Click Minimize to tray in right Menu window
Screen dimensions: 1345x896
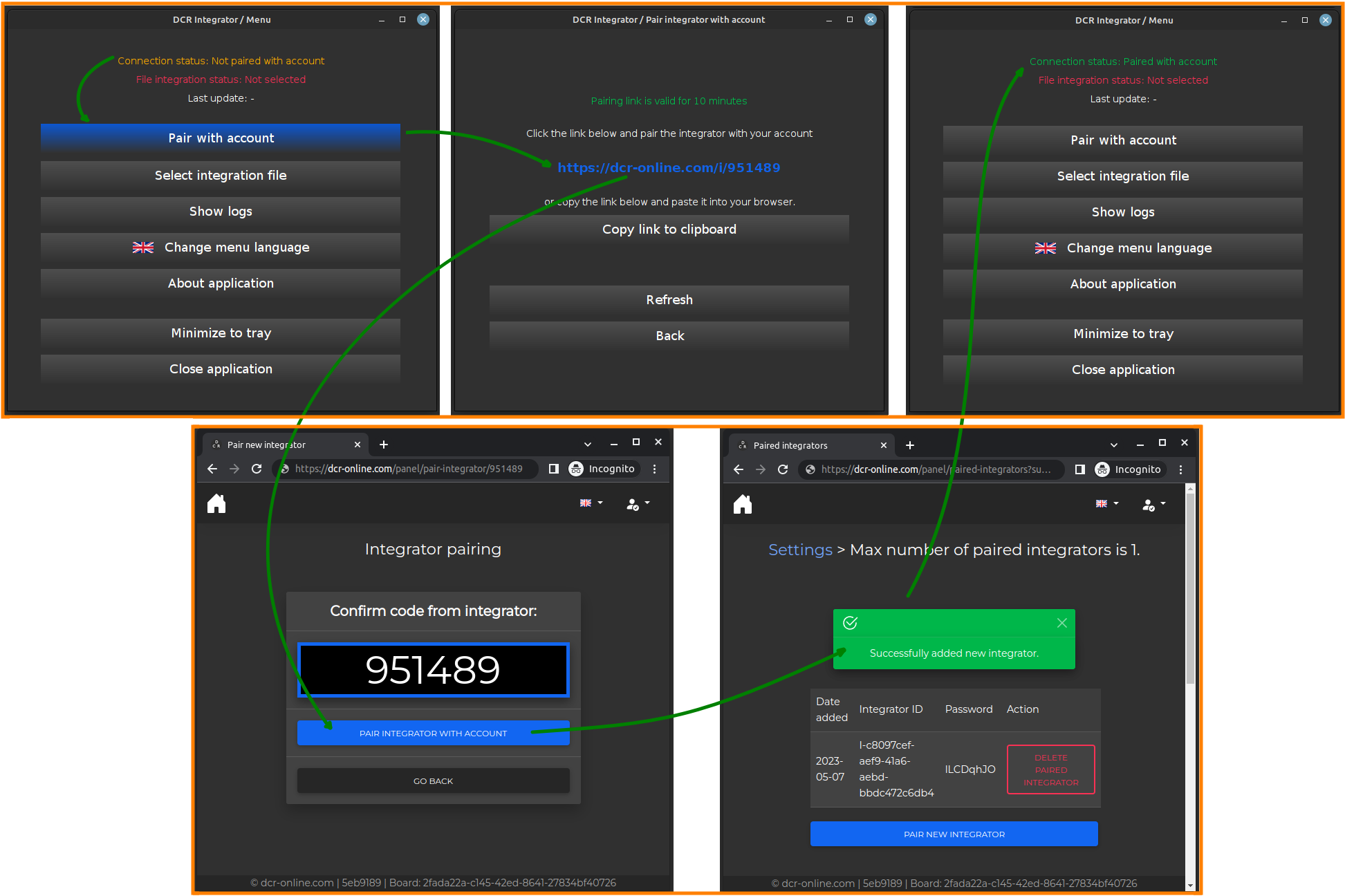(1123, 334)
